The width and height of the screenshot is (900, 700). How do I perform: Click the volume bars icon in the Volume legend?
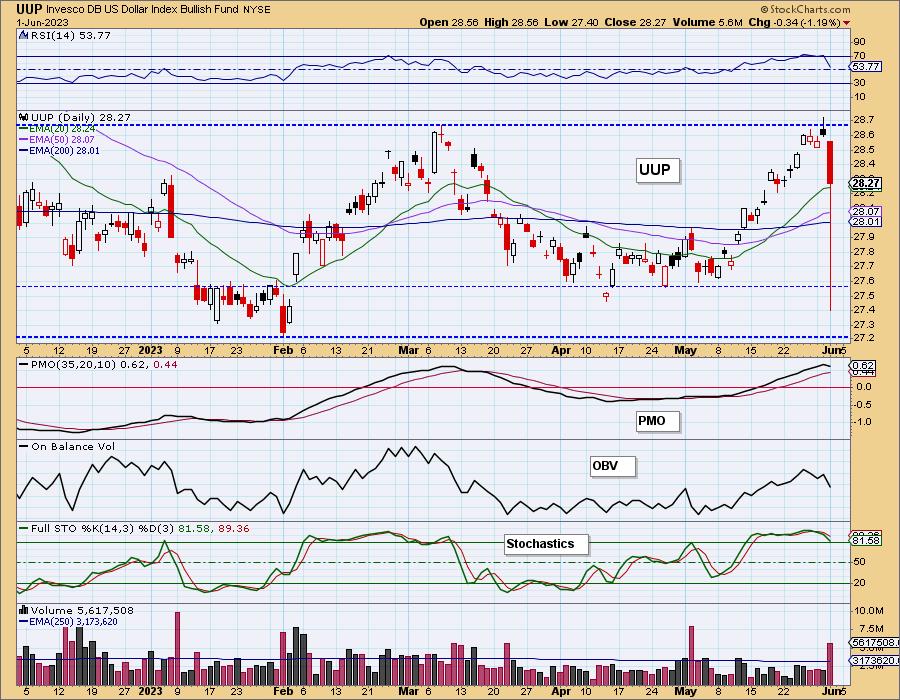tap(24, 610)
